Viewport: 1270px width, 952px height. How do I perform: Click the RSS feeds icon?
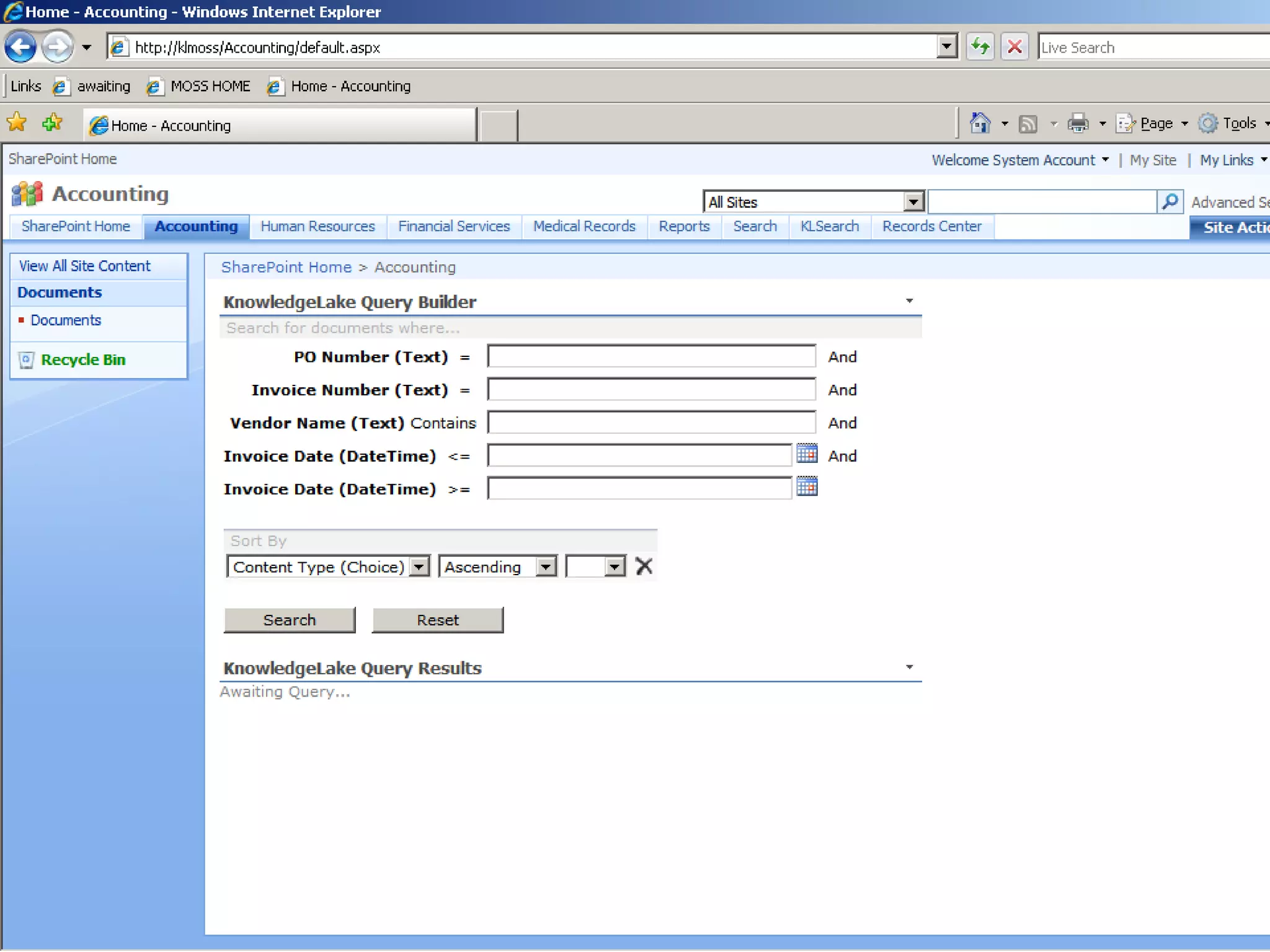tap(1028, 124)
